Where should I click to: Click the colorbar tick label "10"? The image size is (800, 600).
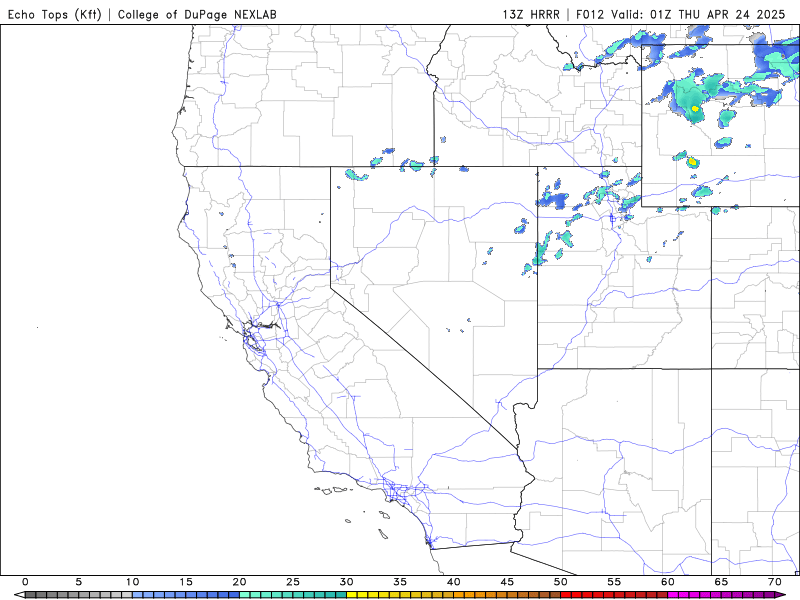pyautogui.click(x=132, y=582)
